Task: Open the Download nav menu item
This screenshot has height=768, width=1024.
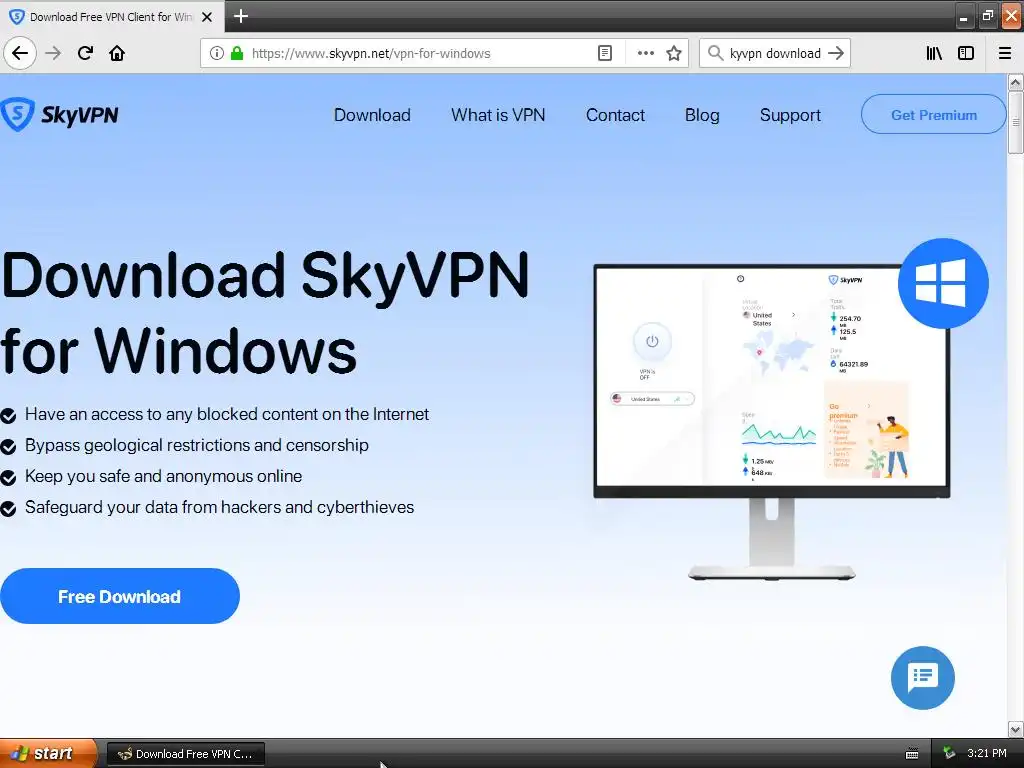Action: click(372, 115)
